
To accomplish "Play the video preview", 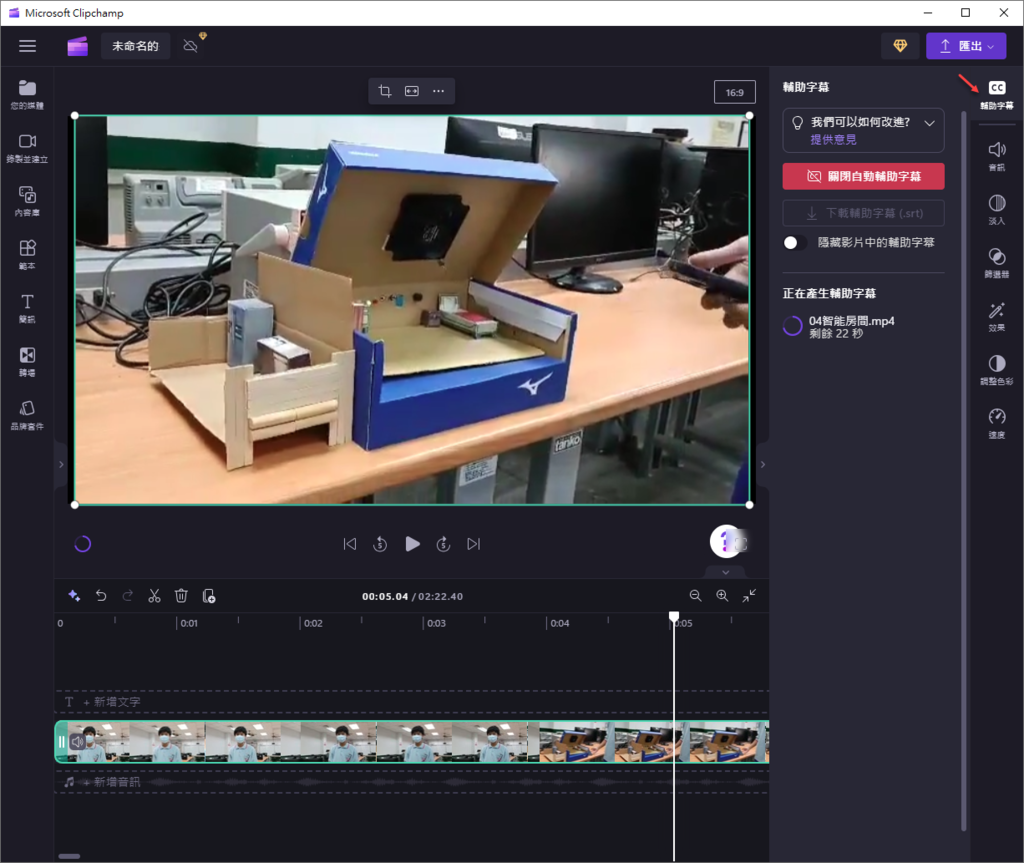I will [412, 544].
